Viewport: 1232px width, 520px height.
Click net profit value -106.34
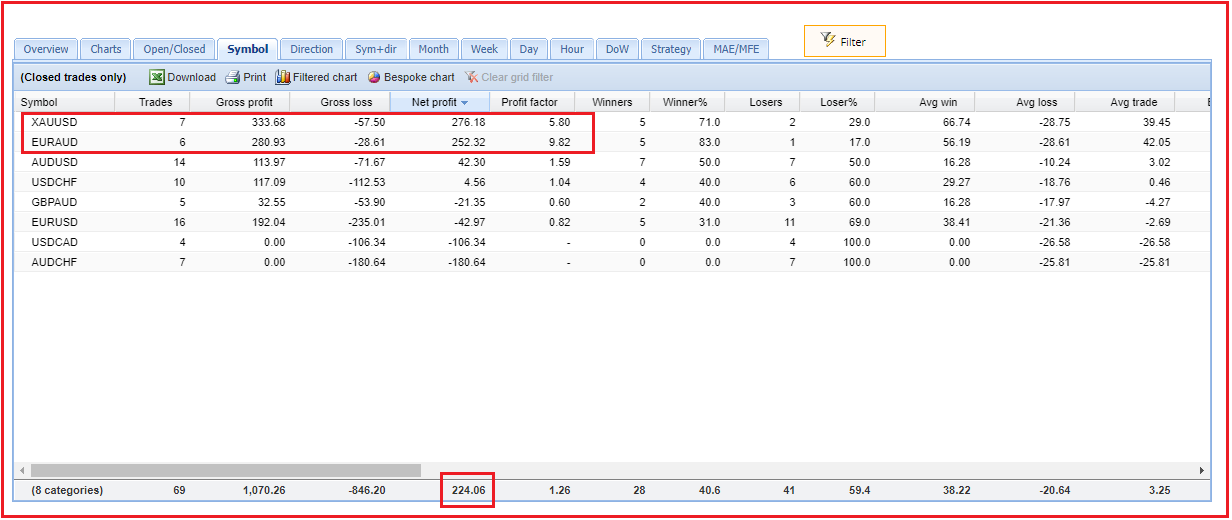coord(467,242)
